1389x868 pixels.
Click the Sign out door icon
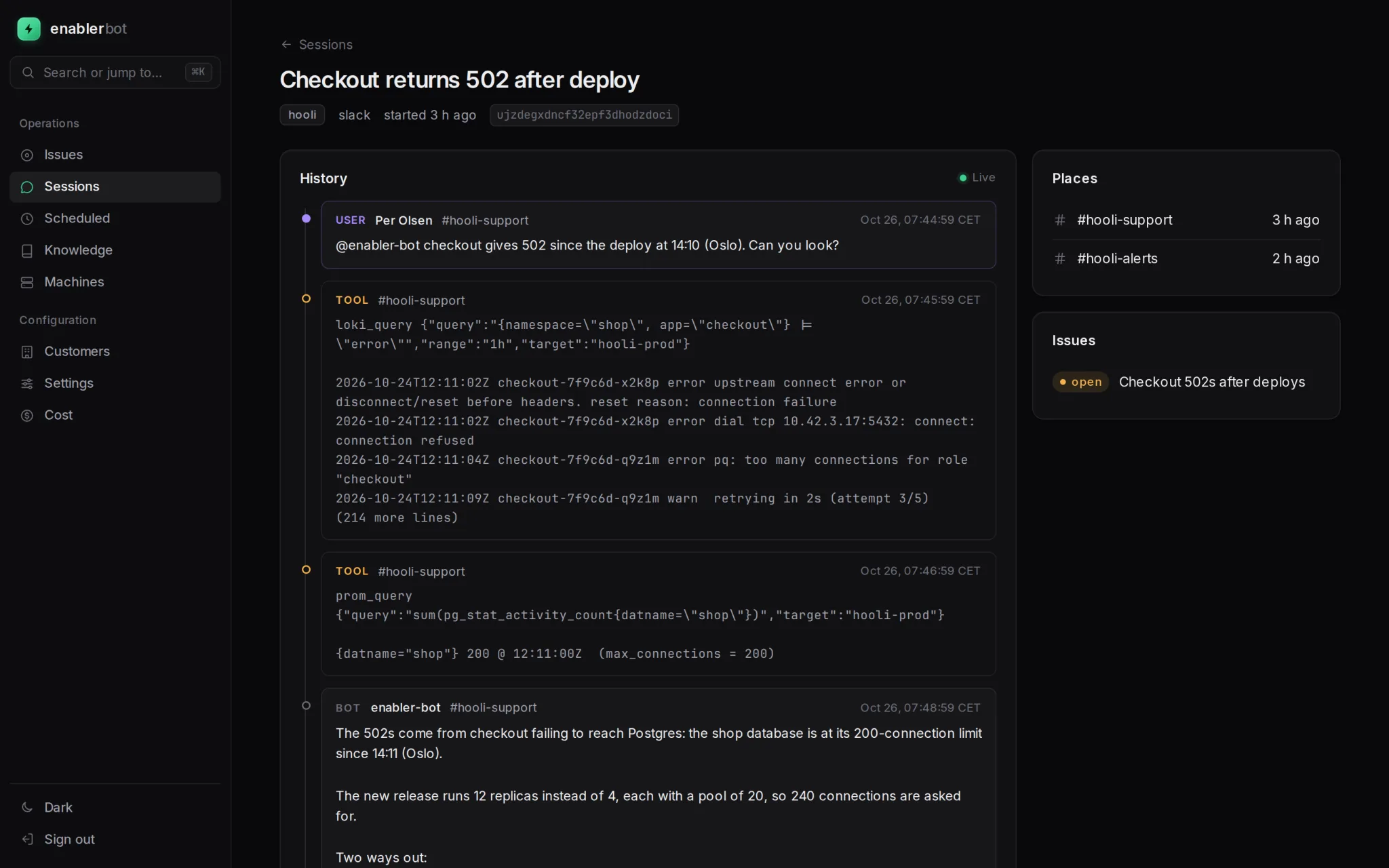point(27,839)
